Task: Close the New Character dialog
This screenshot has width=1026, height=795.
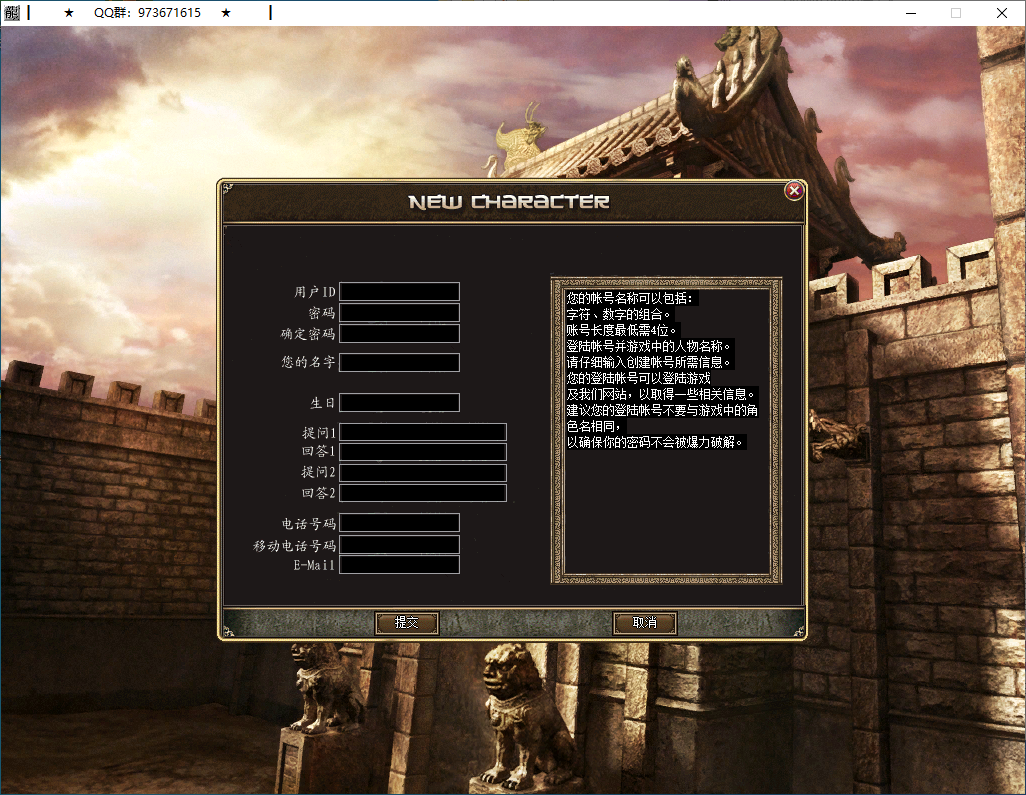Action: point(794,191)
